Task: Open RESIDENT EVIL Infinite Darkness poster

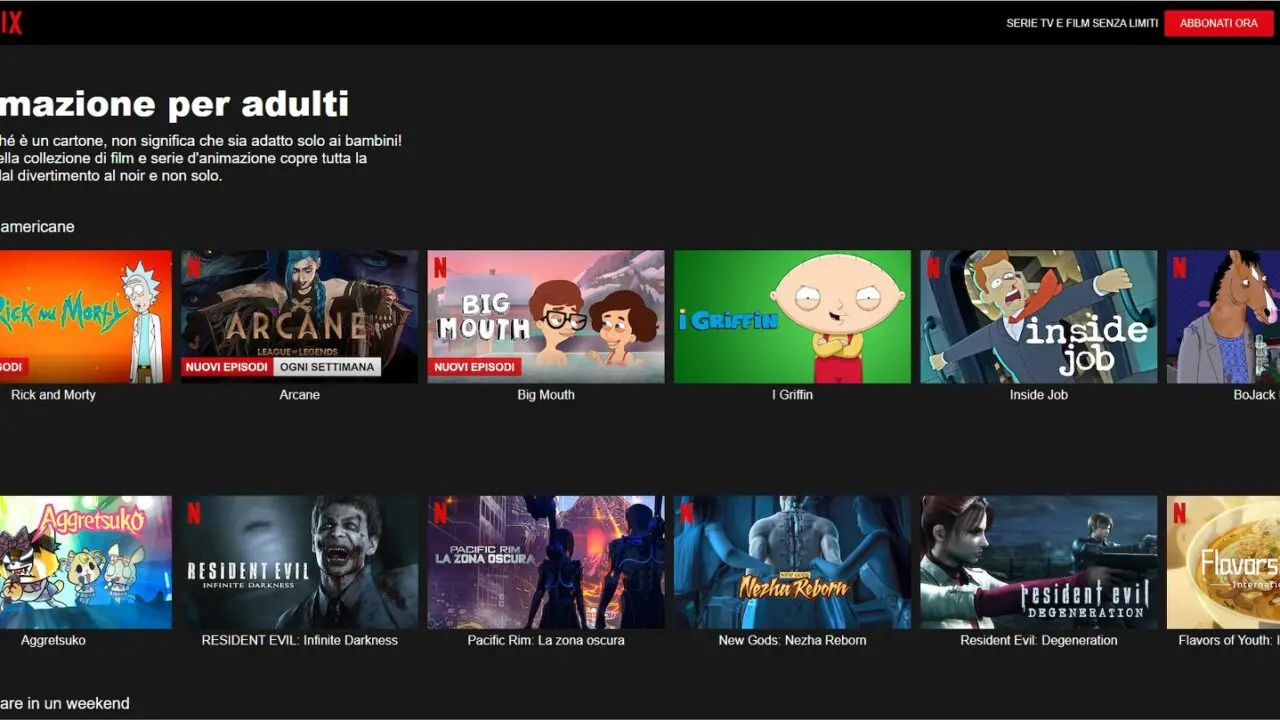Action: 299,562
